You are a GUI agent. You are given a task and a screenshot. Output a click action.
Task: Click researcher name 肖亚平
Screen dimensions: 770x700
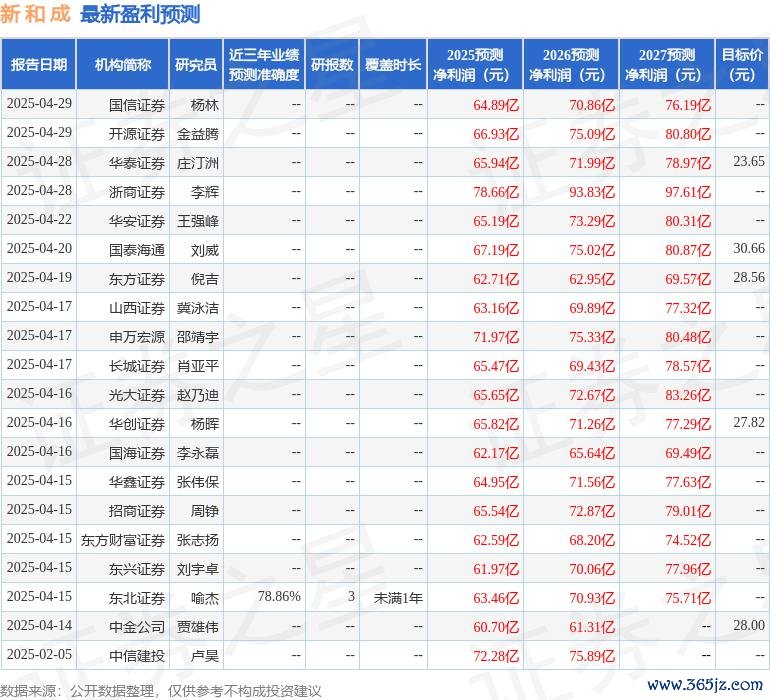coord(198,366)
